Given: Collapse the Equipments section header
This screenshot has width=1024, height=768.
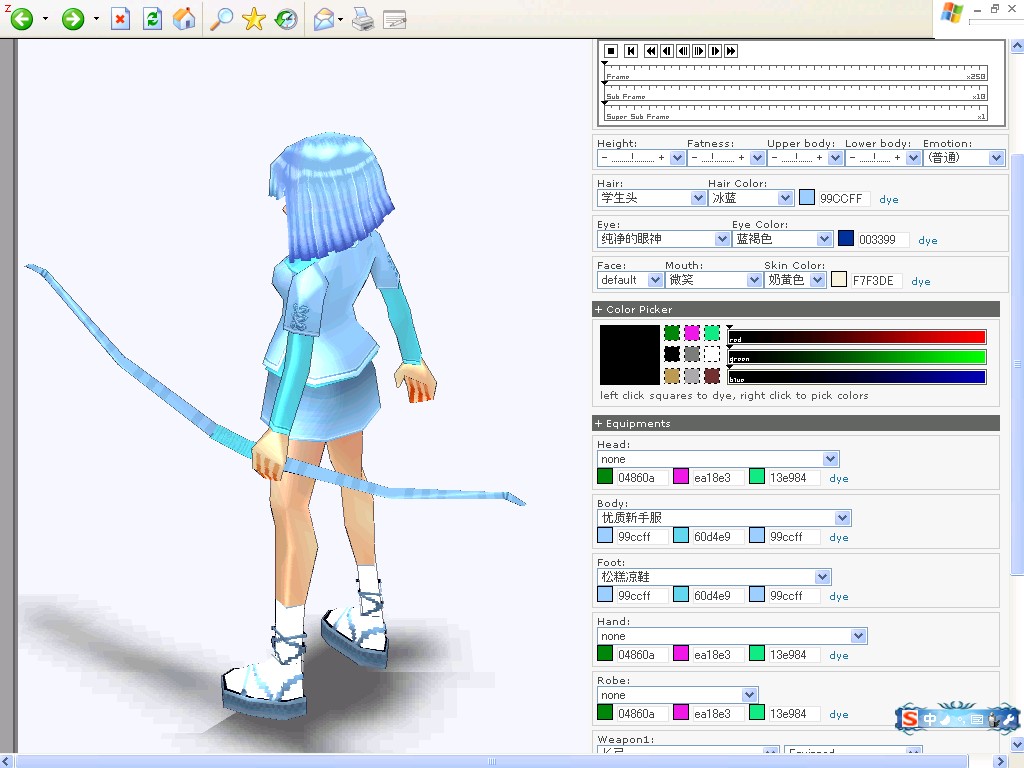Looking at the screenshot, I should point(796,423).
